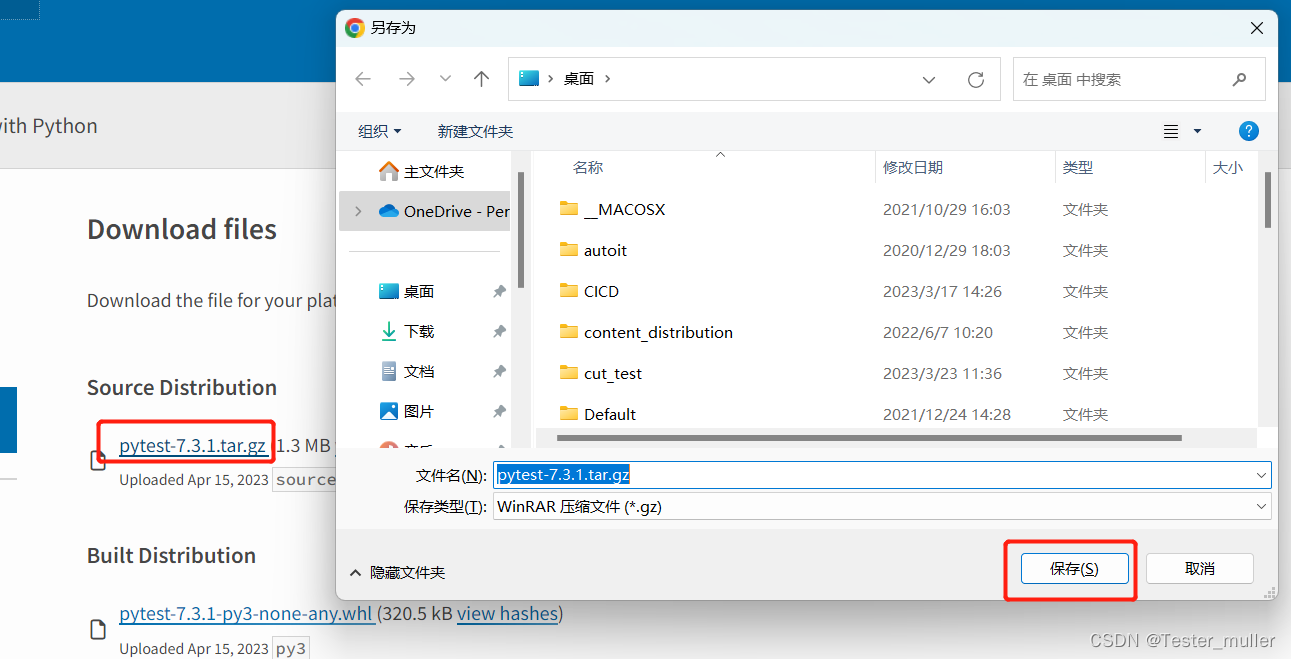Expand the OneDrive tree node
Screen dimensions: 1291x659
(x=358, y=211)
